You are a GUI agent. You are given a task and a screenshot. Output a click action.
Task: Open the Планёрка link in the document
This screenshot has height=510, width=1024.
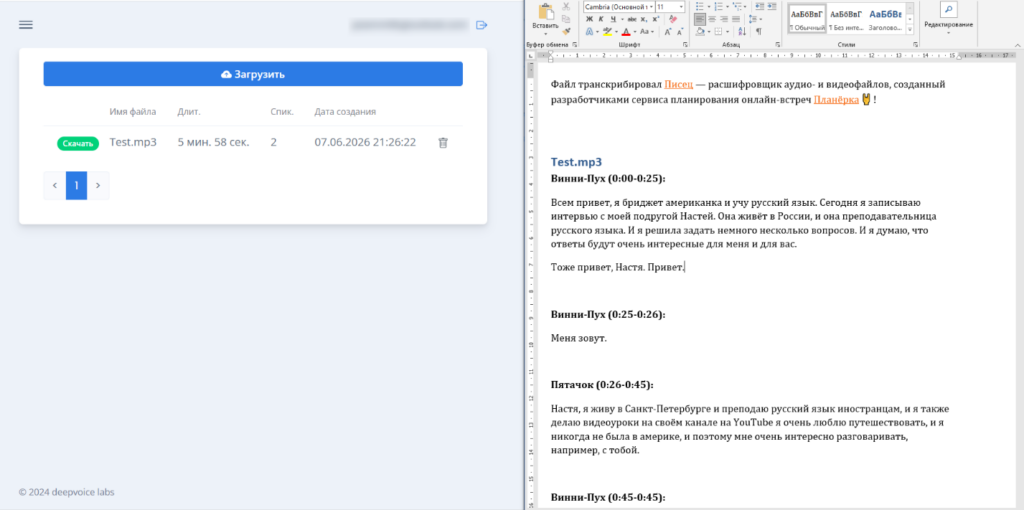[x=836, y=100]
